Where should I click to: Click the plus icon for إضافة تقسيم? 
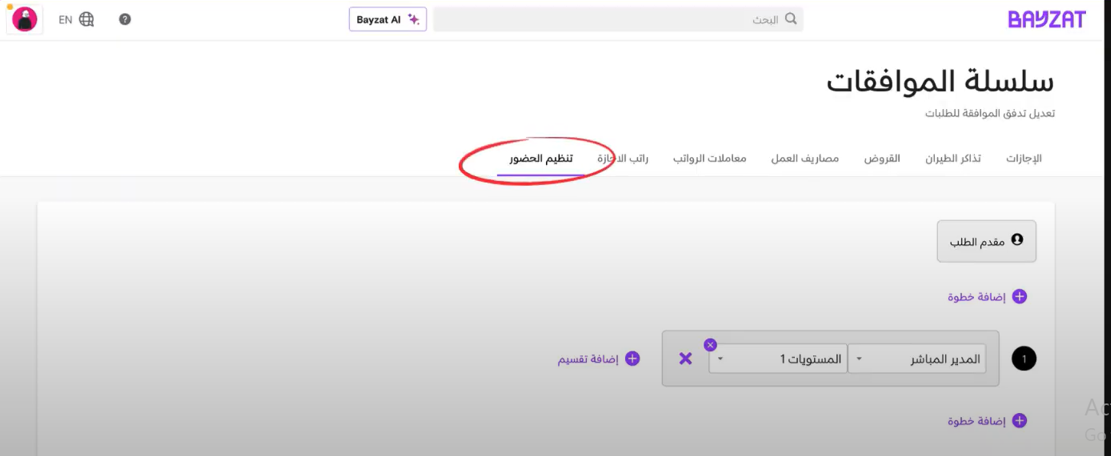632,359
